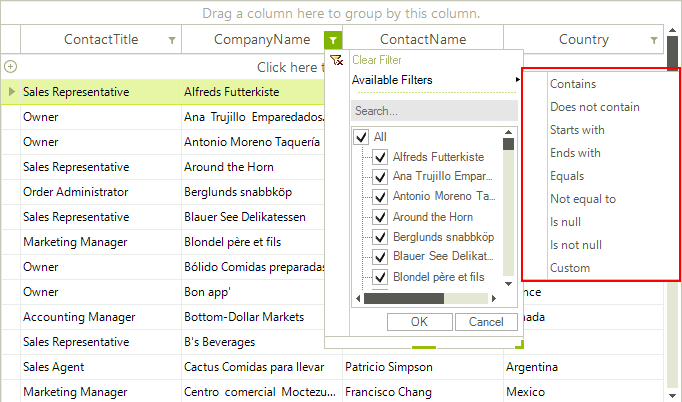The image size is (682, 402).
Task: Click filter list scroll left arrow
Action: (x=358, y=298)
